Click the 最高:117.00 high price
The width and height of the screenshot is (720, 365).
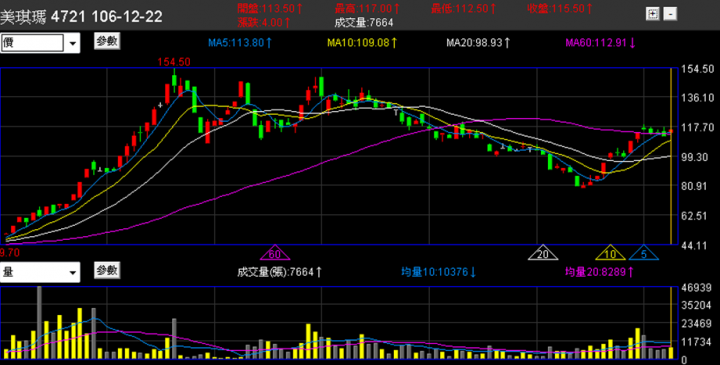(367, 8)
